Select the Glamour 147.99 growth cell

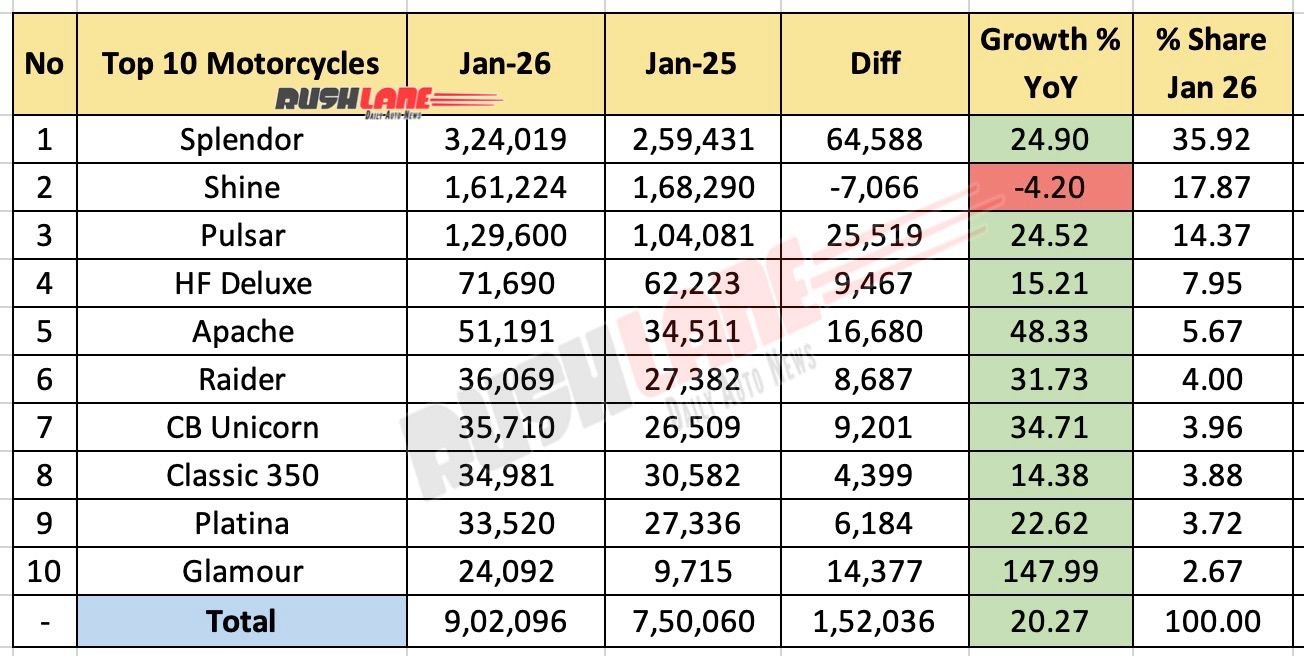[x=1050, y=572]
